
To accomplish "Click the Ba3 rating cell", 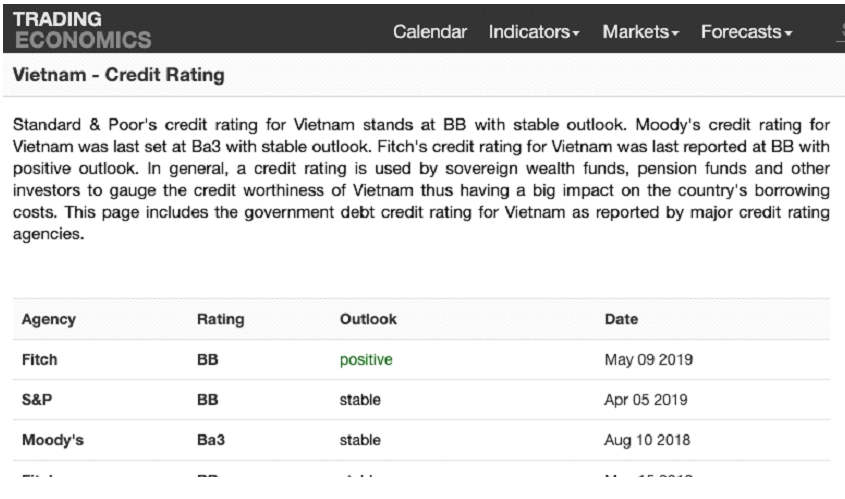I will tap(211, 440).
